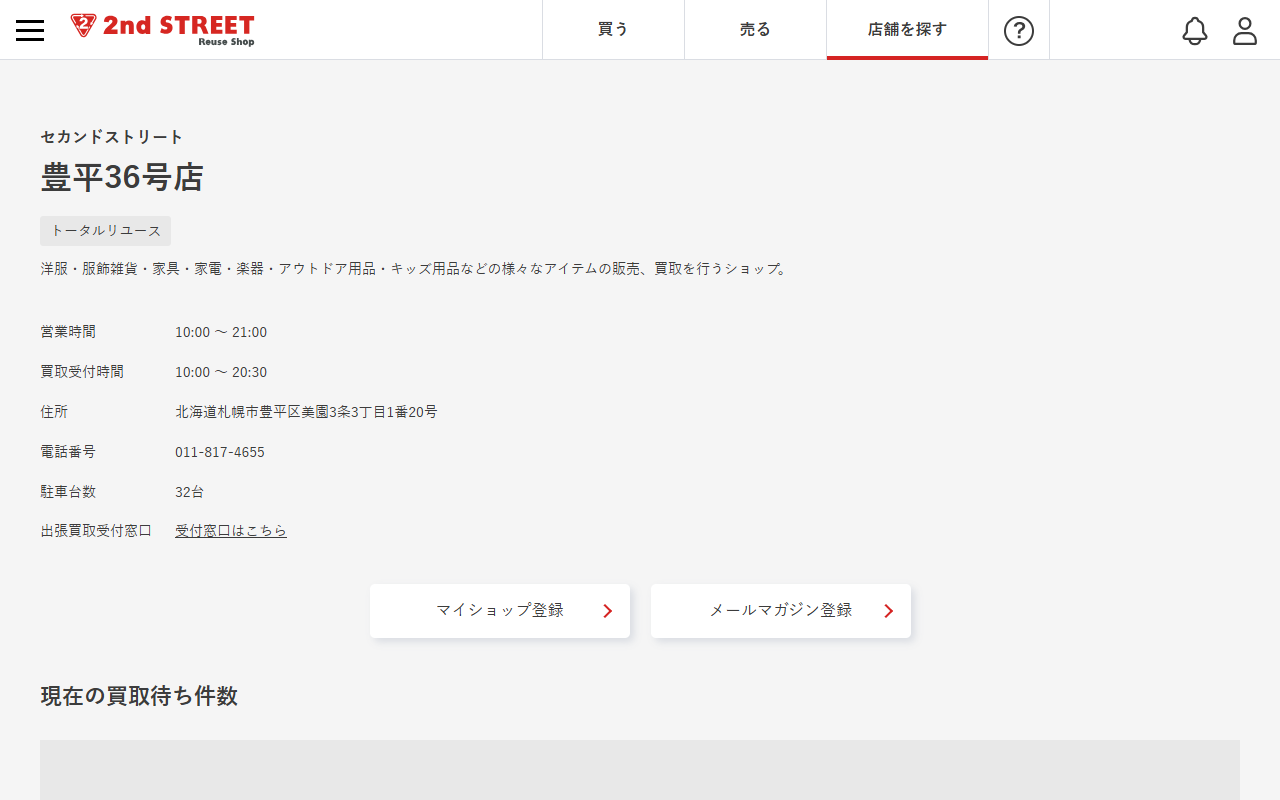Viewport: 1280px width, 800px height.
Task: Click セカンドストリート brand label
Action: click(112, 137)
